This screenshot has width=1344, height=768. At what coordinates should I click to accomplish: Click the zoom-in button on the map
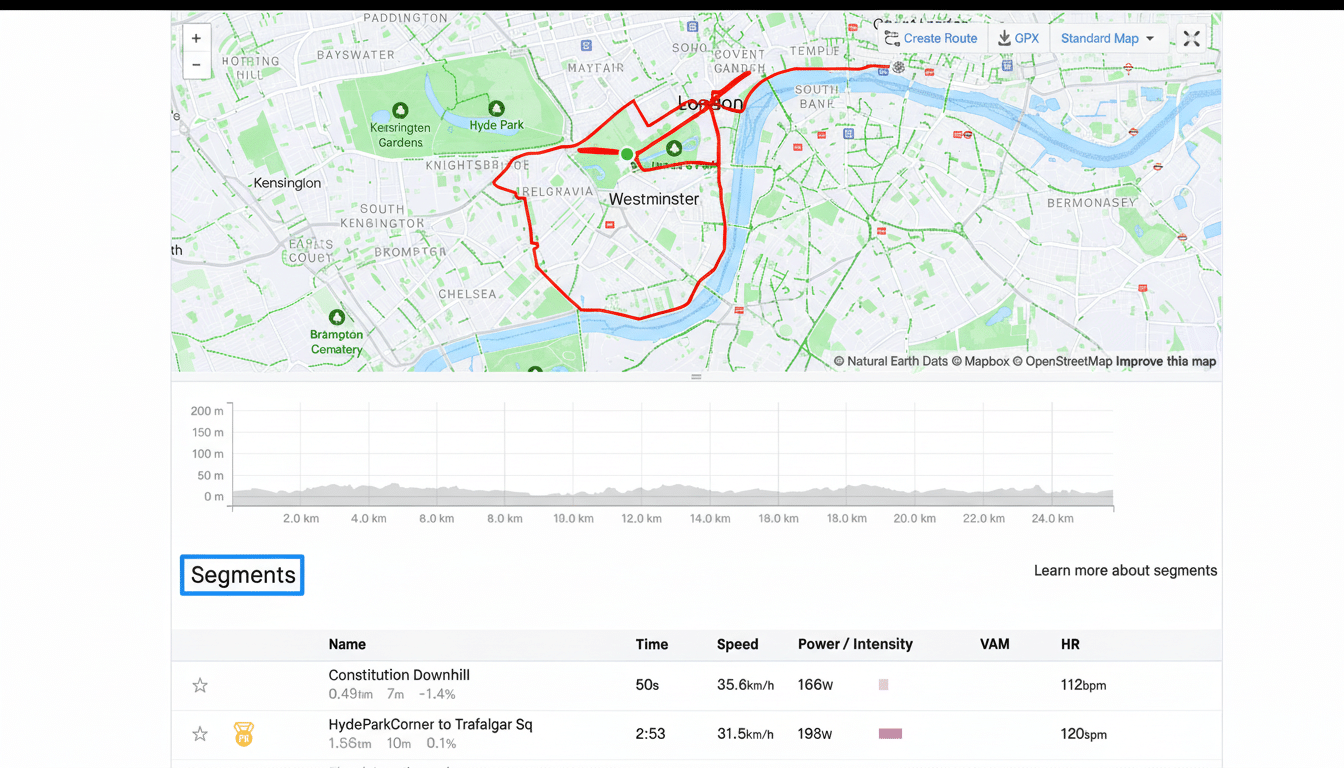[196, 38]
